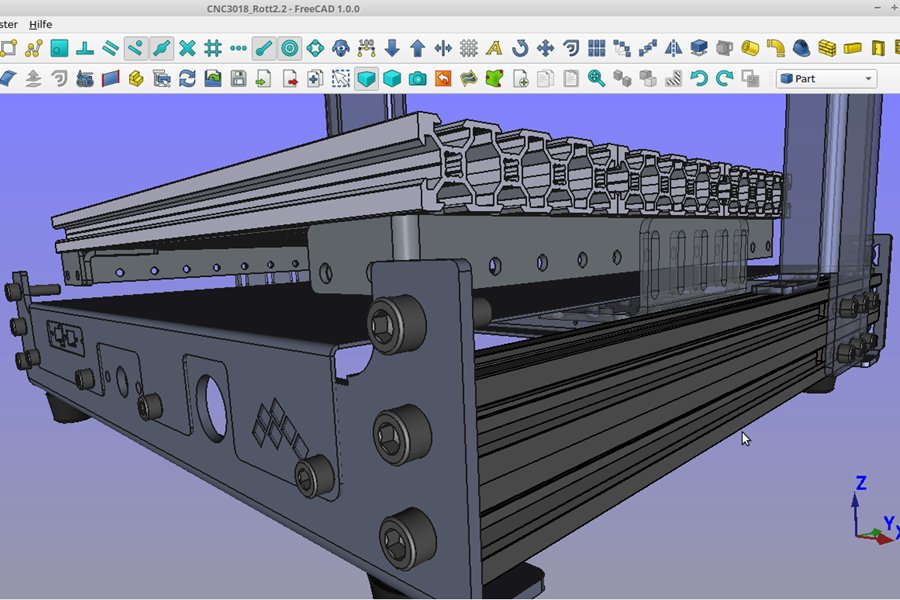Viewport: 900px width, 600px height.
Task: Enable Snap Extension (three dots icon)
Action: pos(238,48)
